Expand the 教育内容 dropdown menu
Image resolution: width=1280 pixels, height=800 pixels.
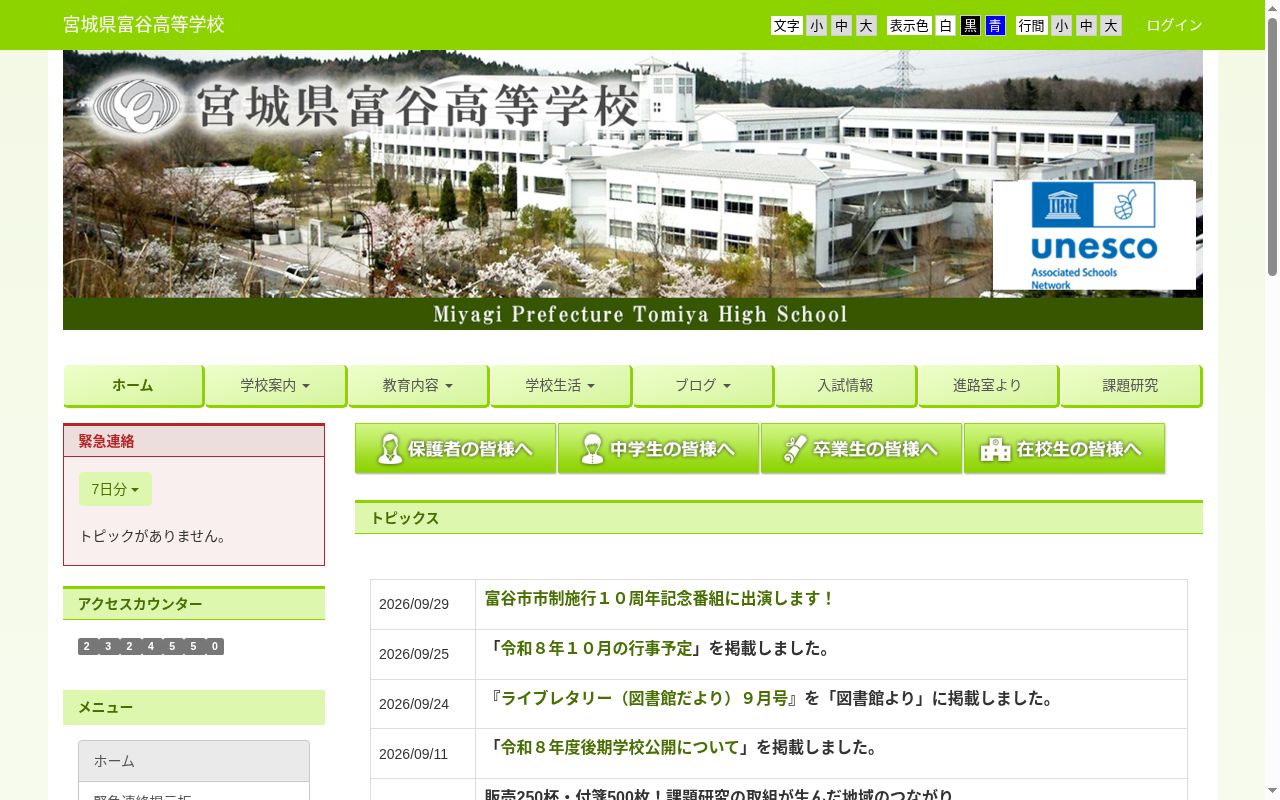pyautogui.click(x=418, y=385)
